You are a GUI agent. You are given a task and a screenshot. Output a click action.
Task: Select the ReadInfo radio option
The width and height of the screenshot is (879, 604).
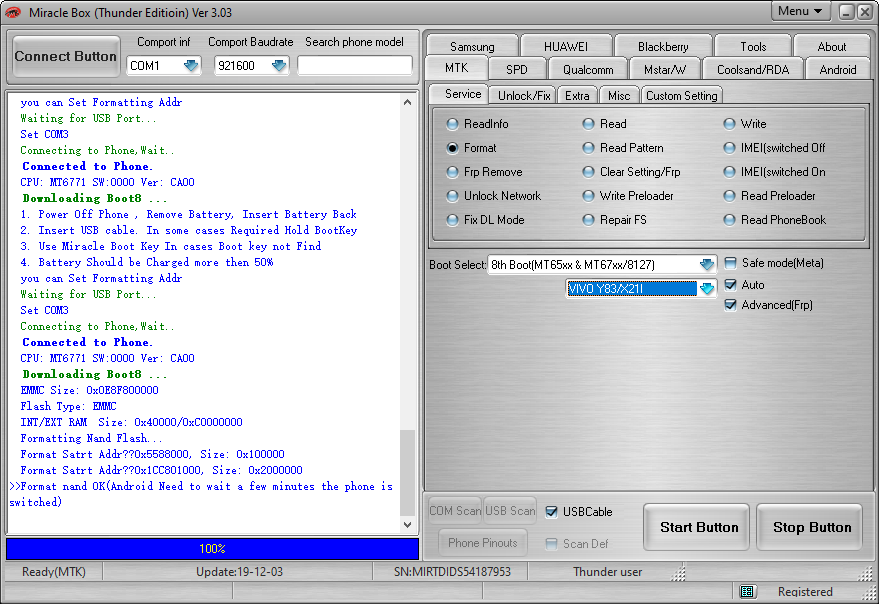click(478, 124)
